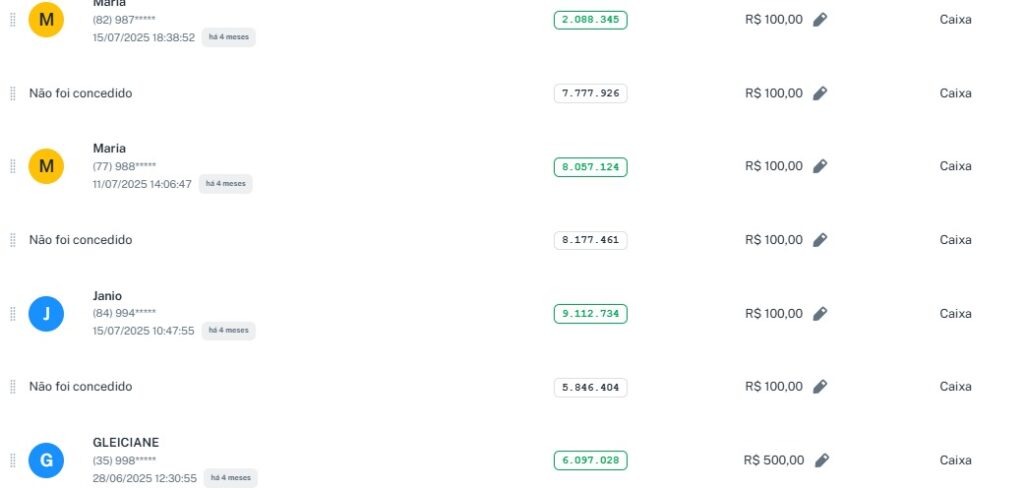Edit the R$ 500,00 value for GLEICIANE

point(821,460)
